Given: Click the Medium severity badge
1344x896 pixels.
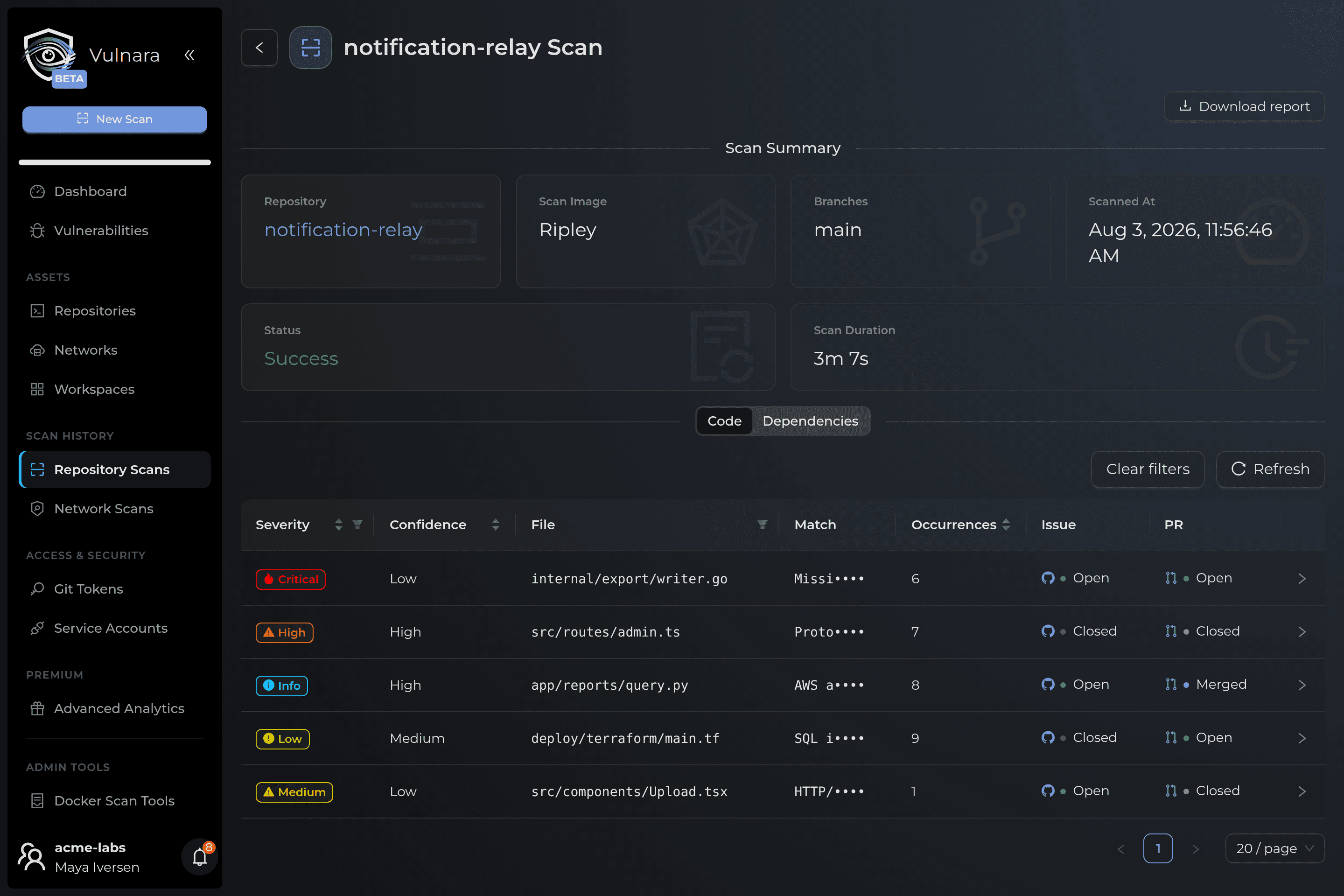Looking at the screenshot, I should point(294,792).
